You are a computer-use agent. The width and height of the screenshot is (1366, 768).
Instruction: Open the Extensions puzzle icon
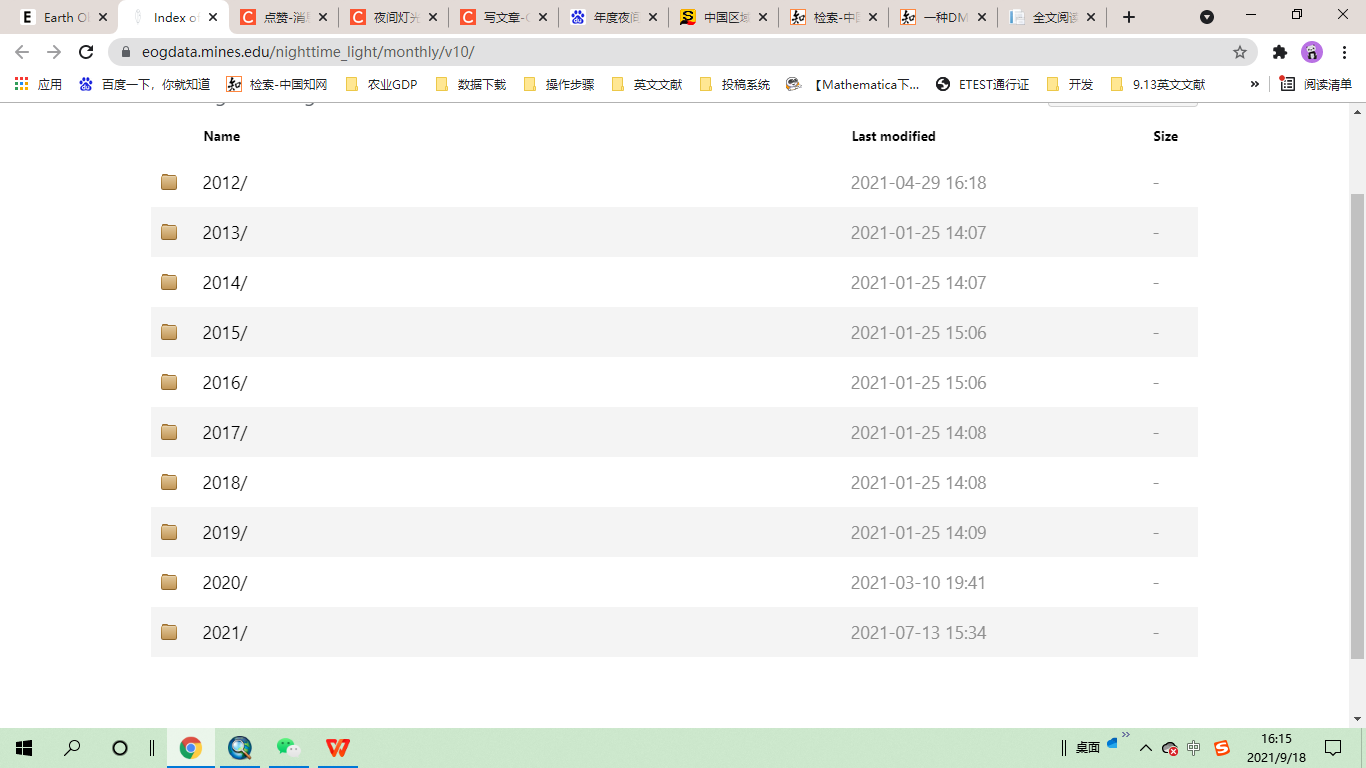(x=1280, y=52)
